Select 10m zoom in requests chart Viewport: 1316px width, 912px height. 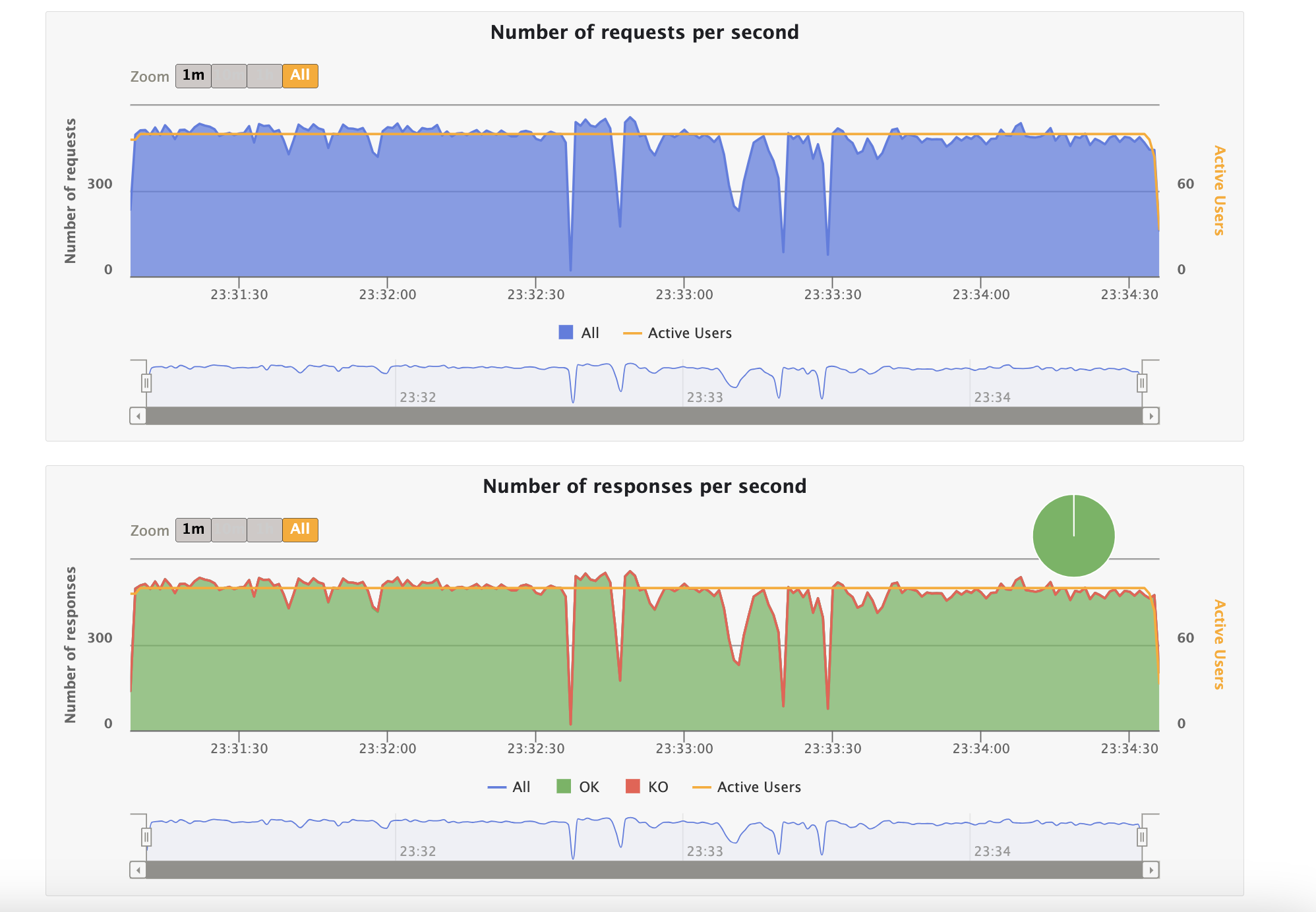point(229,76)
